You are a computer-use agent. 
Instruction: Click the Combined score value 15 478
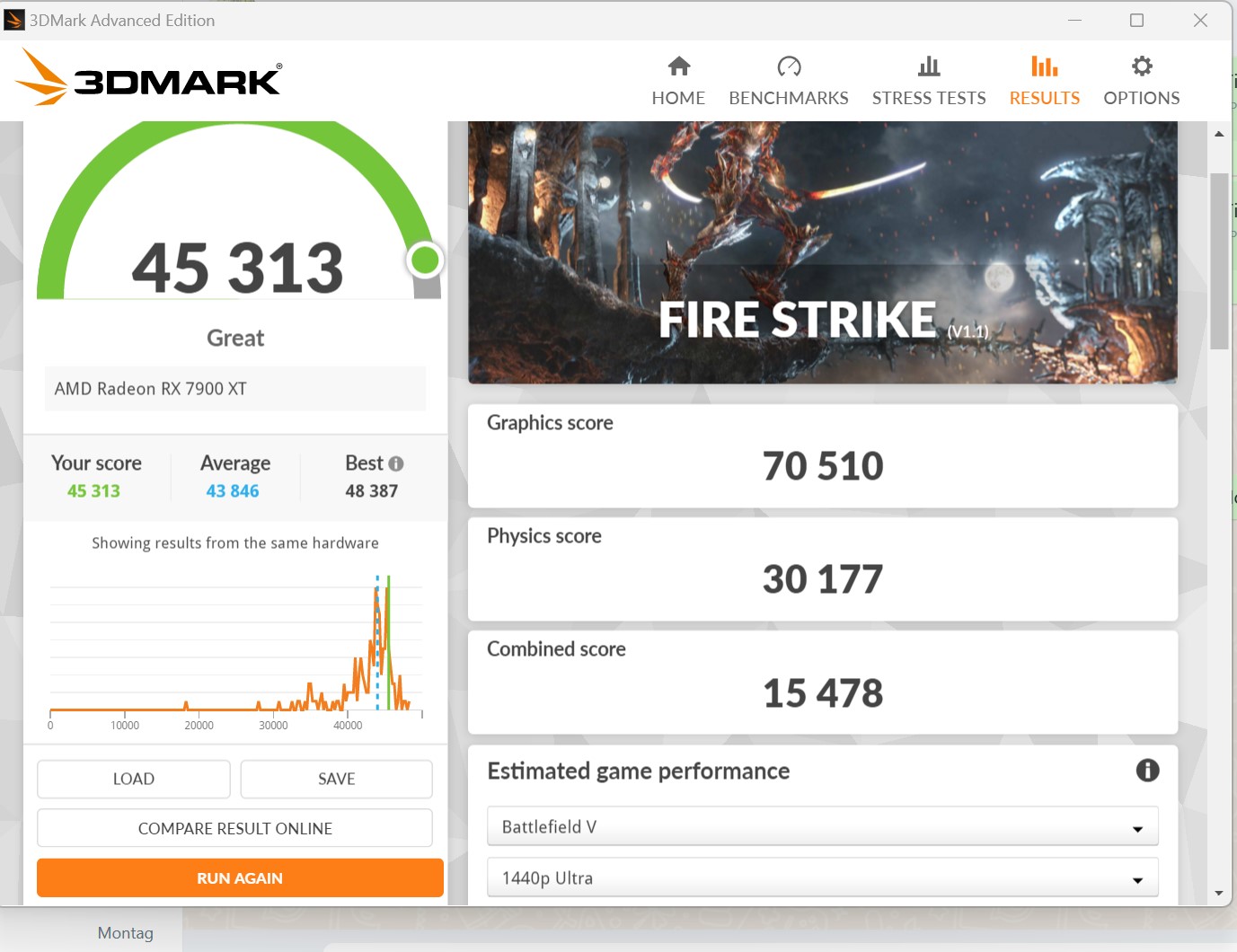[823, 693]
